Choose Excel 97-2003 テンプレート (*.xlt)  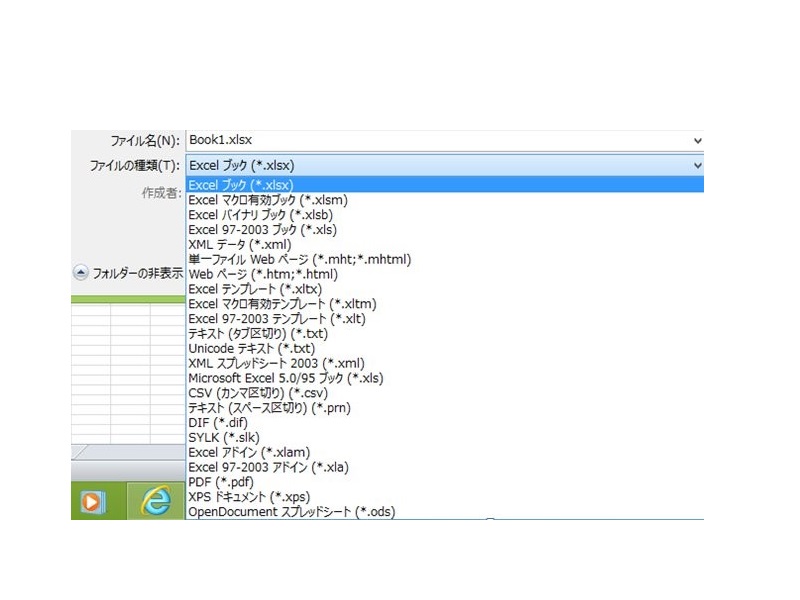pos(277,318)
